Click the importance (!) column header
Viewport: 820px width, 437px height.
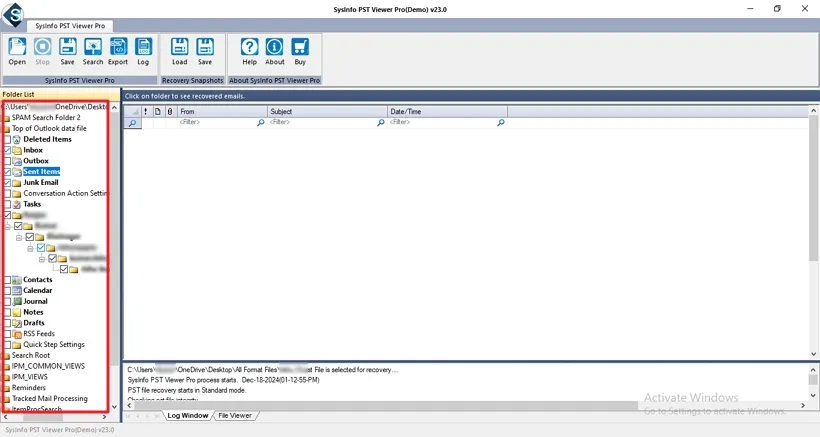point(145,111)
